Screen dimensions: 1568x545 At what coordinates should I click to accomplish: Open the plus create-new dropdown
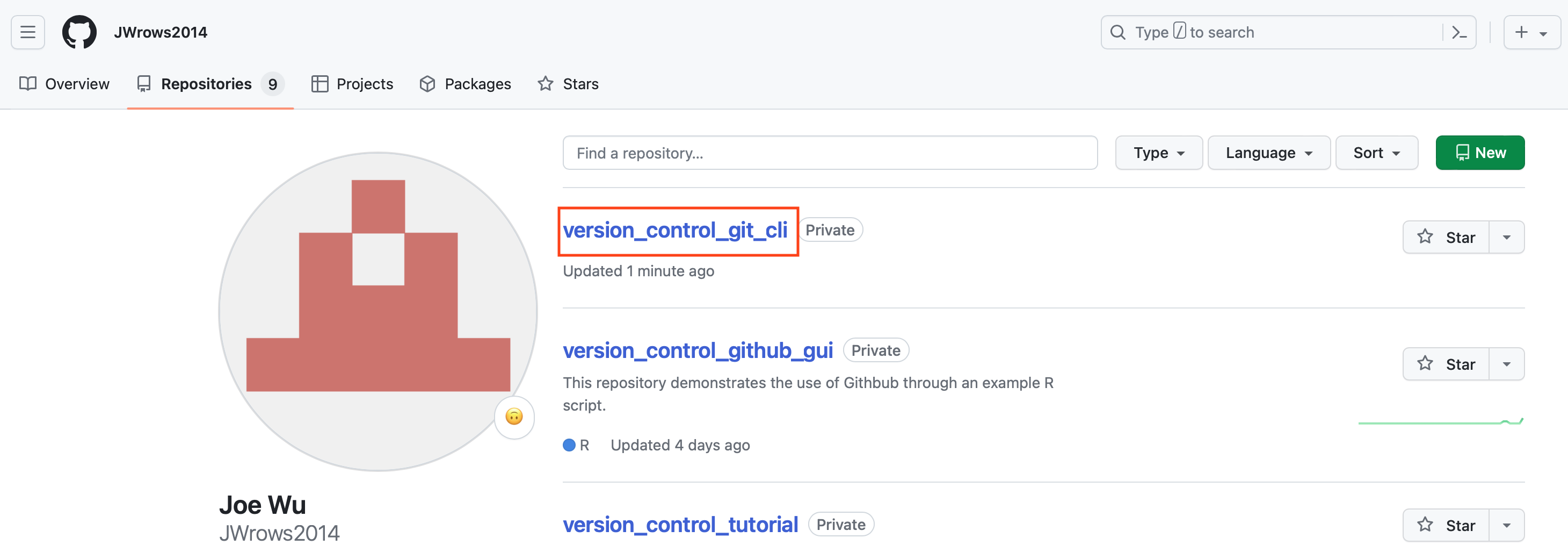pyautogui.click(x=1531, y=32)
